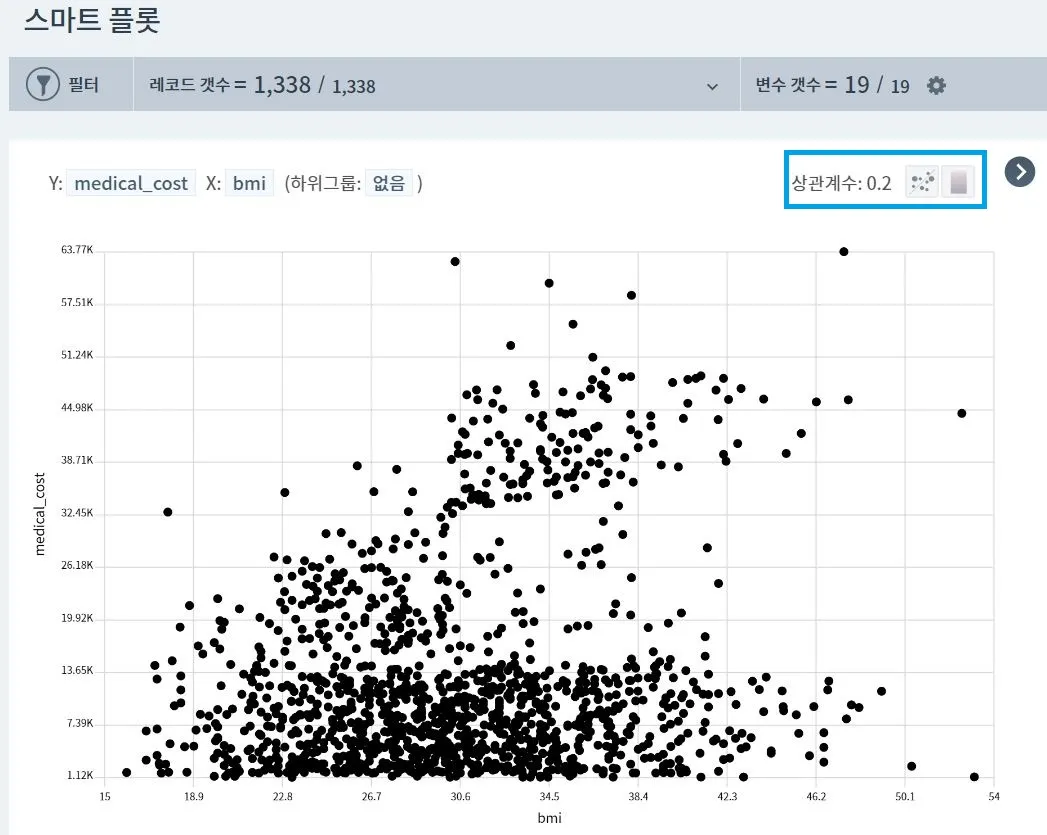Click the 스마트 플롯 page title

coord(92,19)
